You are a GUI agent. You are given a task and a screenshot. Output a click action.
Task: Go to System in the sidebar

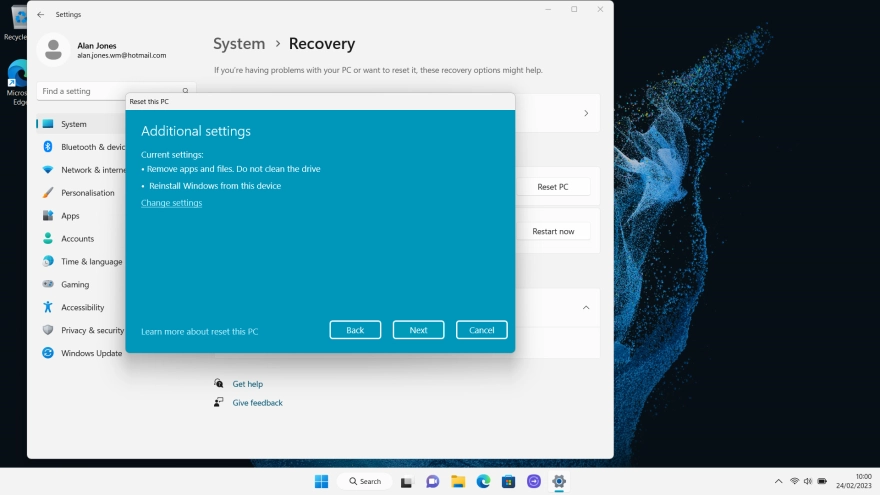click(x=74, y=124)
